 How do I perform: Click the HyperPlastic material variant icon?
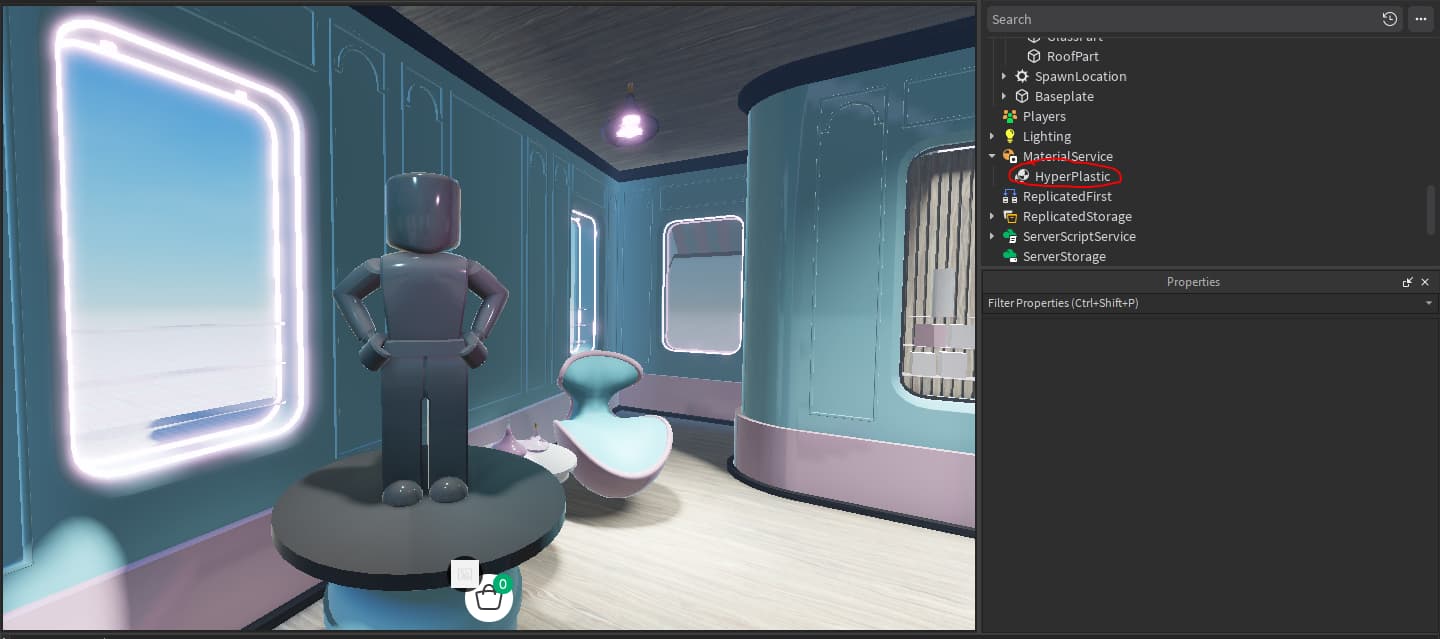click(x=1022, y=176)
